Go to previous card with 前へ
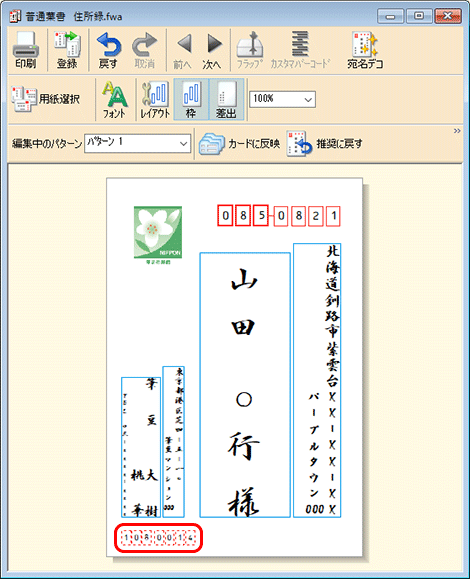This screenshot has width=470, height=579. (x=183, y=52)
